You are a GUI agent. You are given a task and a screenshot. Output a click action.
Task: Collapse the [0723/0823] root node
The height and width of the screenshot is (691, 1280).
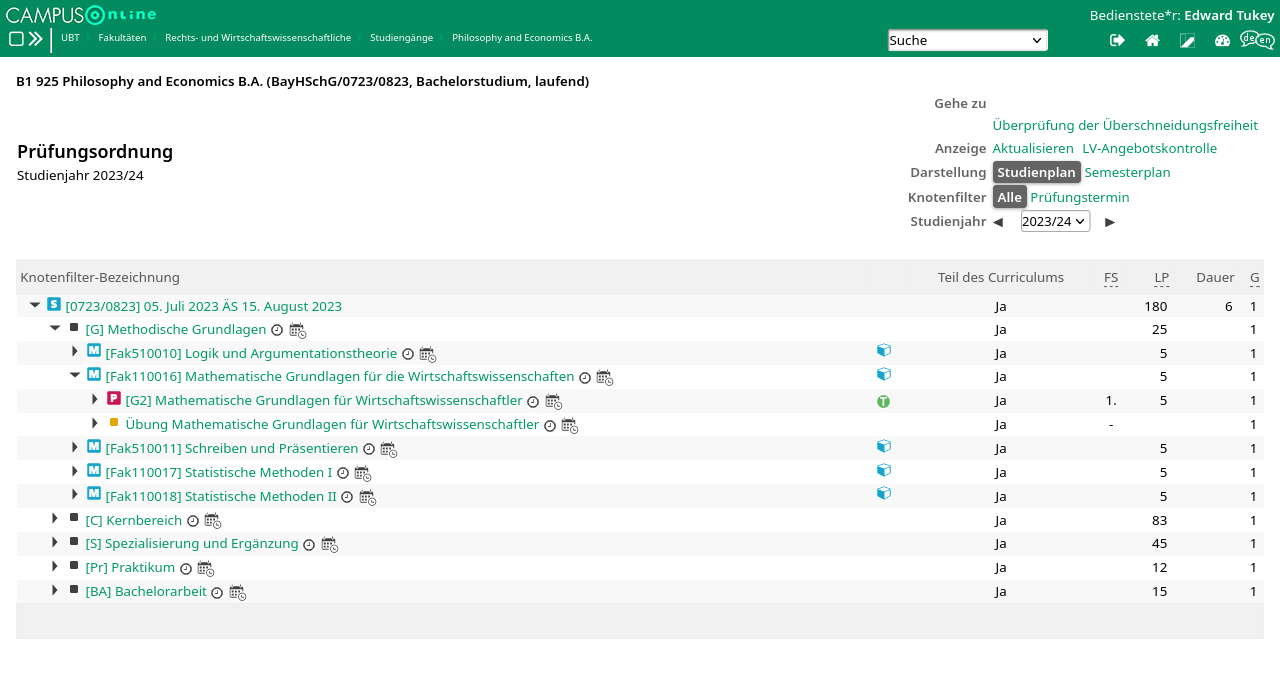35,305
